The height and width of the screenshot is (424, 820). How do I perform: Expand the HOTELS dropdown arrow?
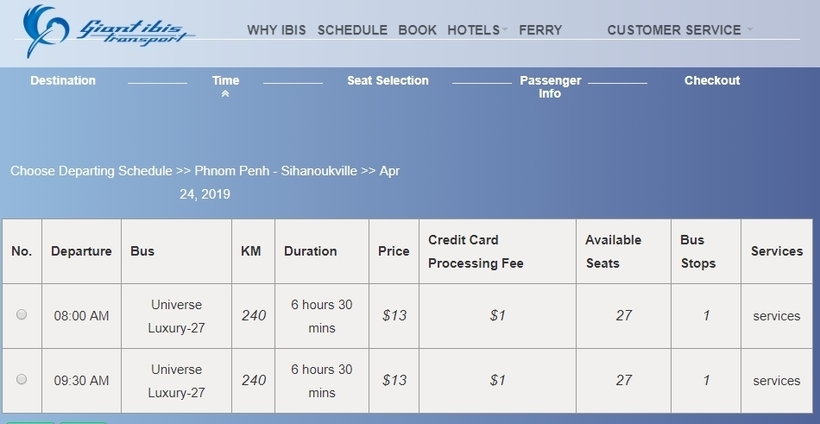[505, 30]
